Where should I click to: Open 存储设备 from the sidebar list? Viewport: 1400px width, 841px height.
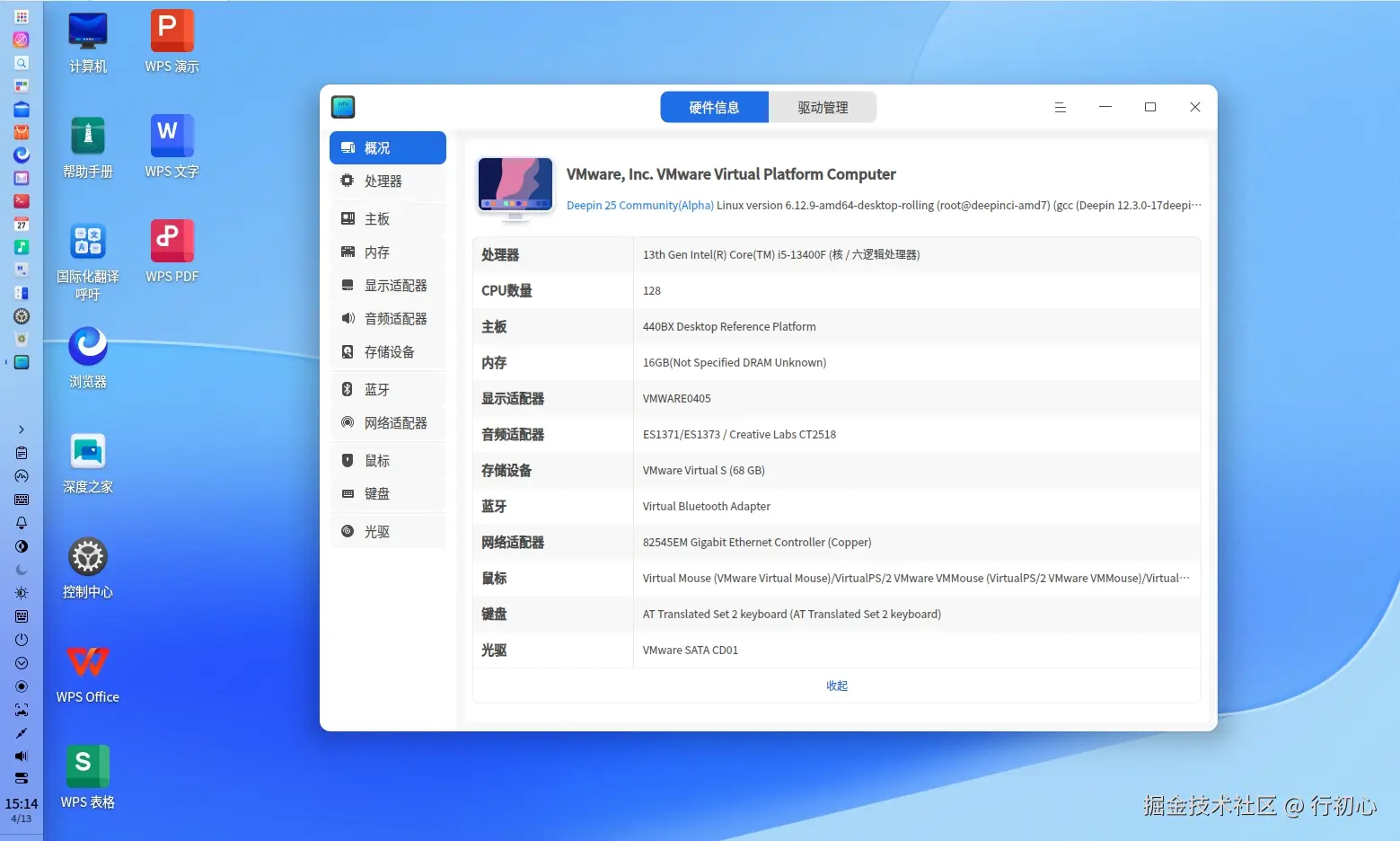point(388,352)
